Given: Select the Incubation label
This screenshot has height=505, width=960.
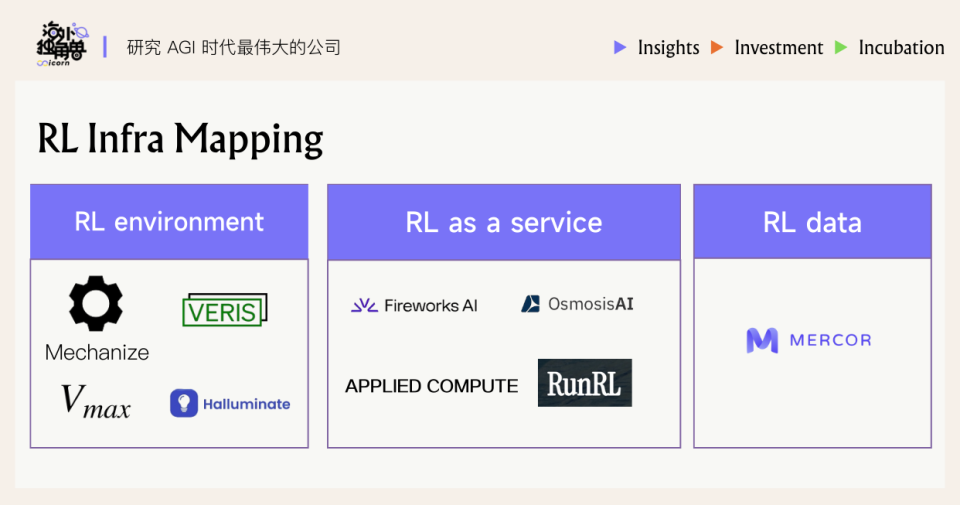Looking at the screenshot, I should click(901, 48).
